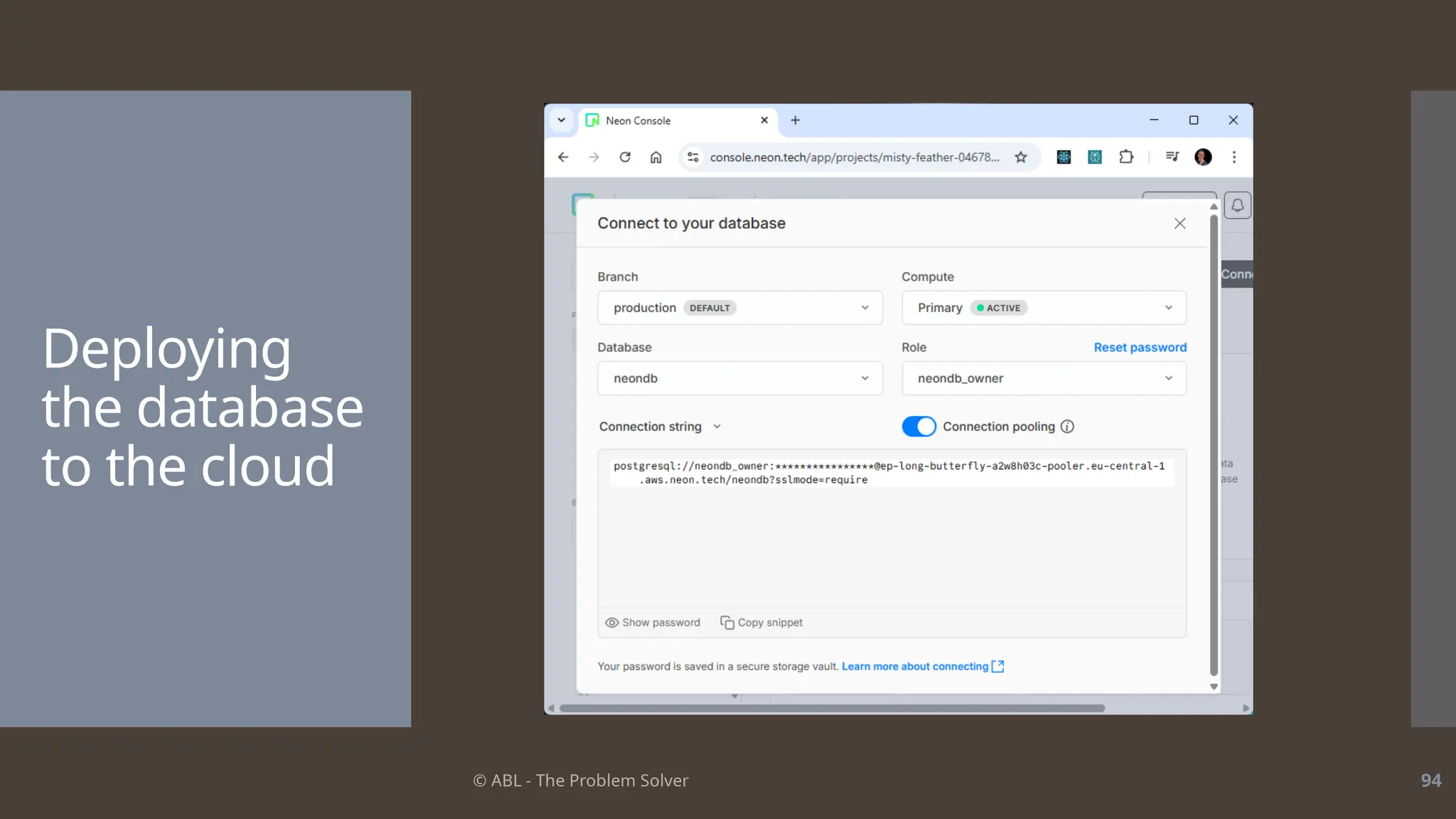This screenshot has width=1456, height=819.
Task: Open the media control playlist icon
Action: 1172,157
